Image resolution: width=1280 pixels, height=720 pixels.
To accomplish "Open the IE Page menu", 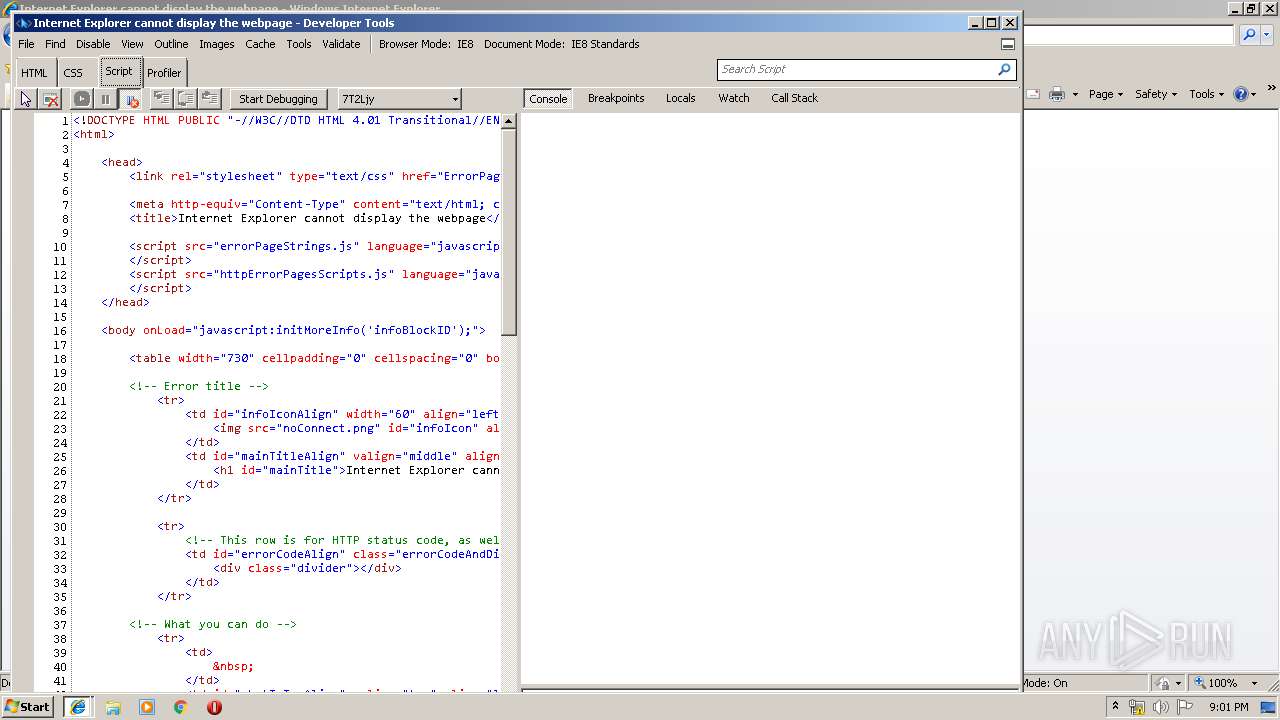I will (1107, 94).
